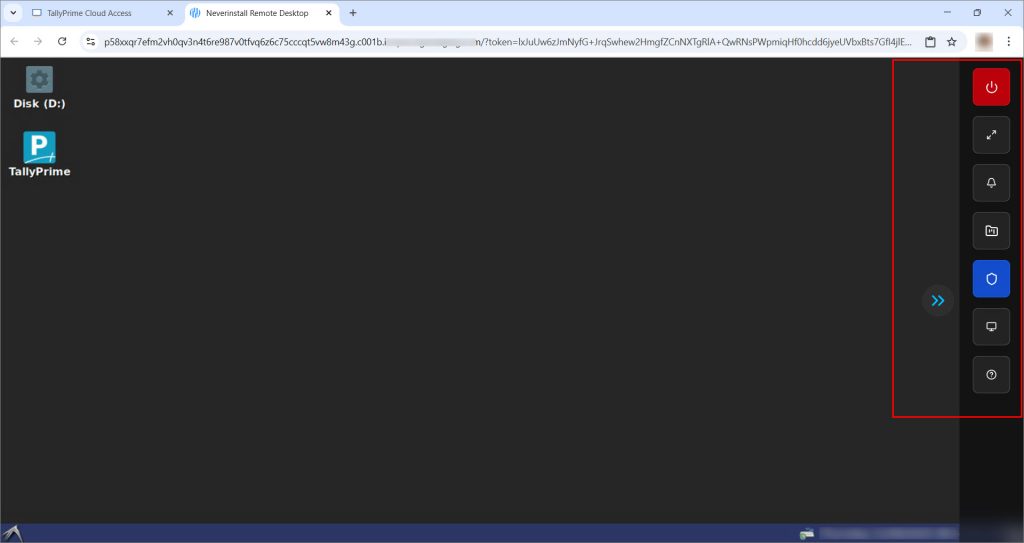
Task: Open display settings monitor icon
Action: (x=991, y=327)
